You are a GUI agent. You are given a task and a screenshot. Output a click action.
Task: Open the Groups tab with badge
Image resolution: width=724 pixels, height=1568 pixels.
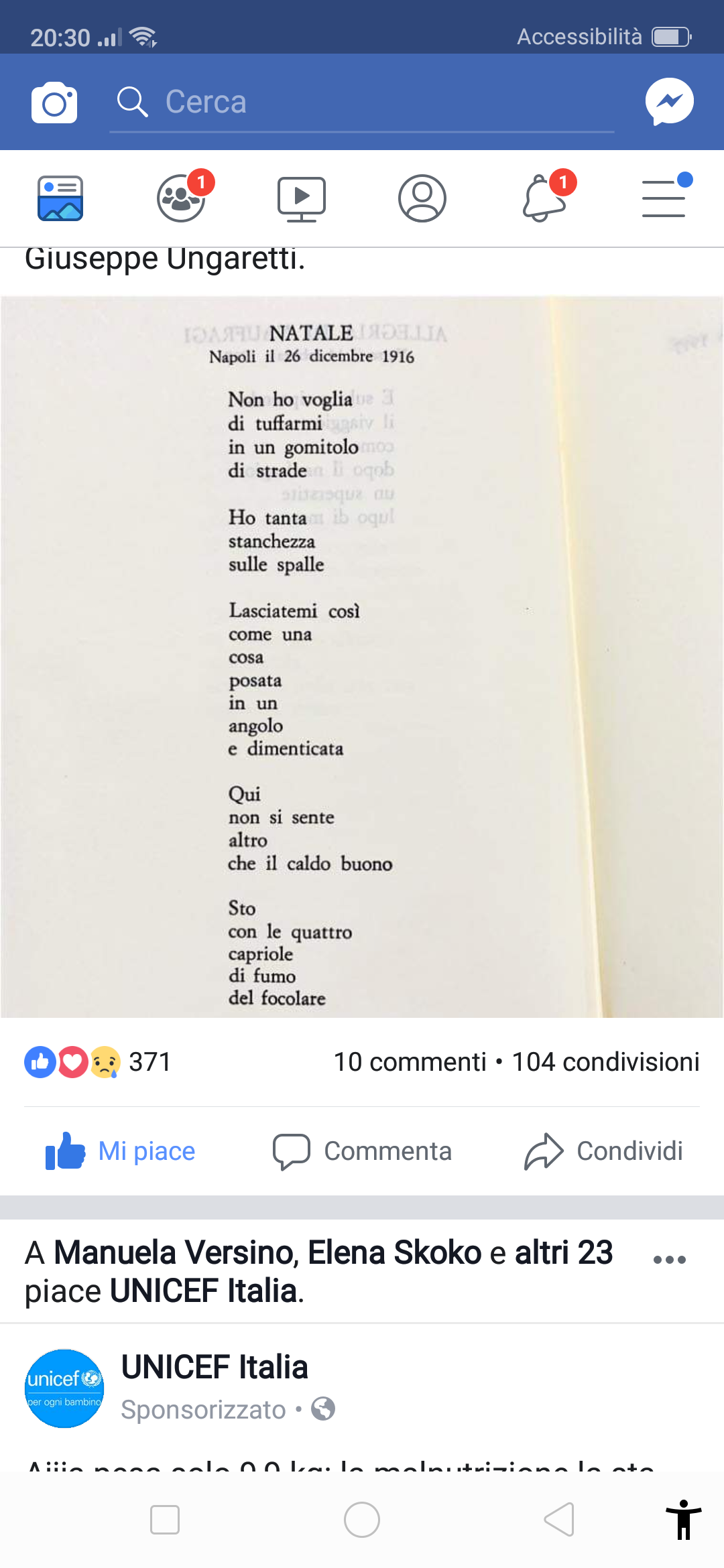(181, 198)
